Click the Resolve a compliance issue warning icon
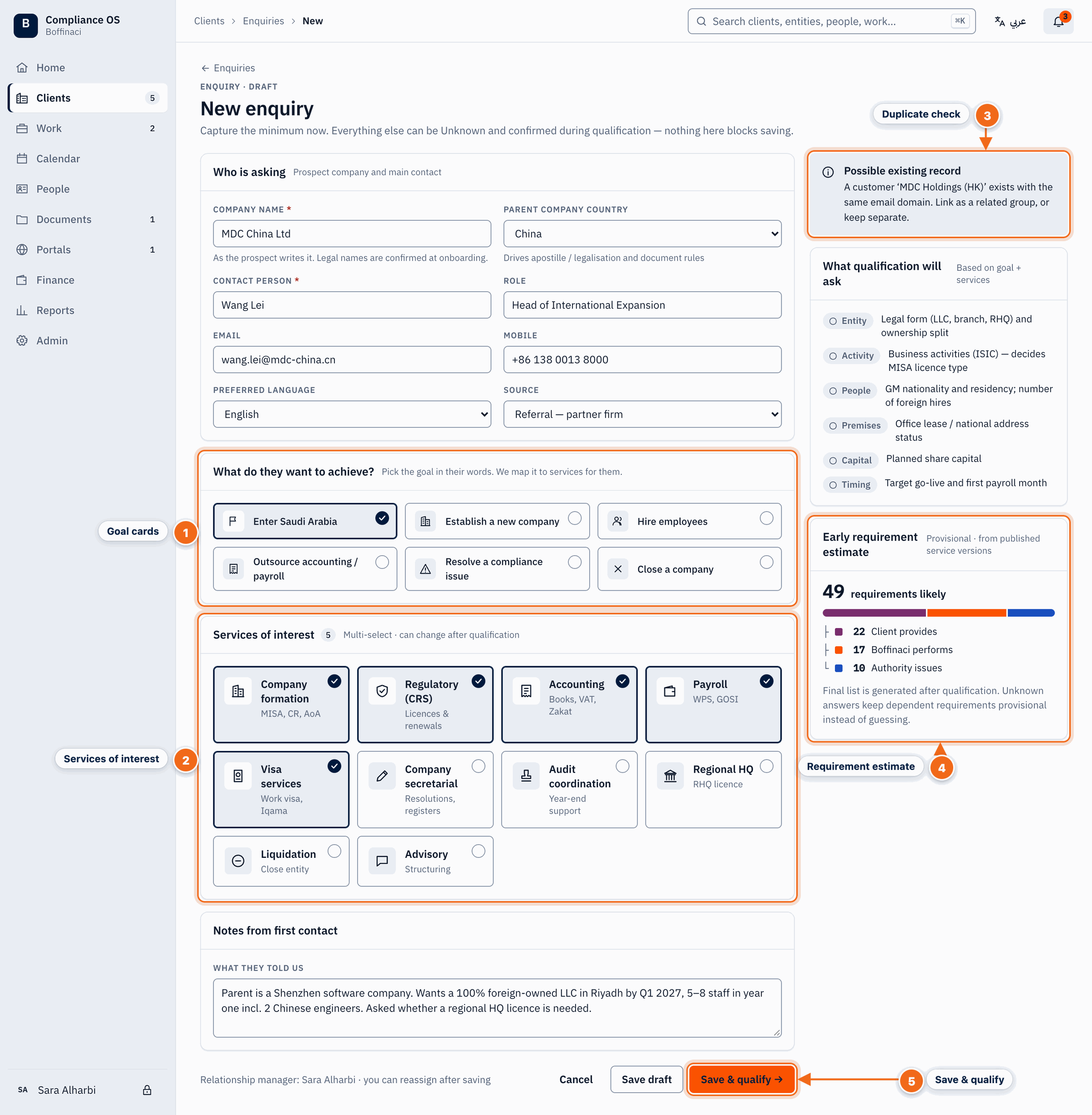Image resolution: width=1092 pixels, height=1115 pixels. 425,569
